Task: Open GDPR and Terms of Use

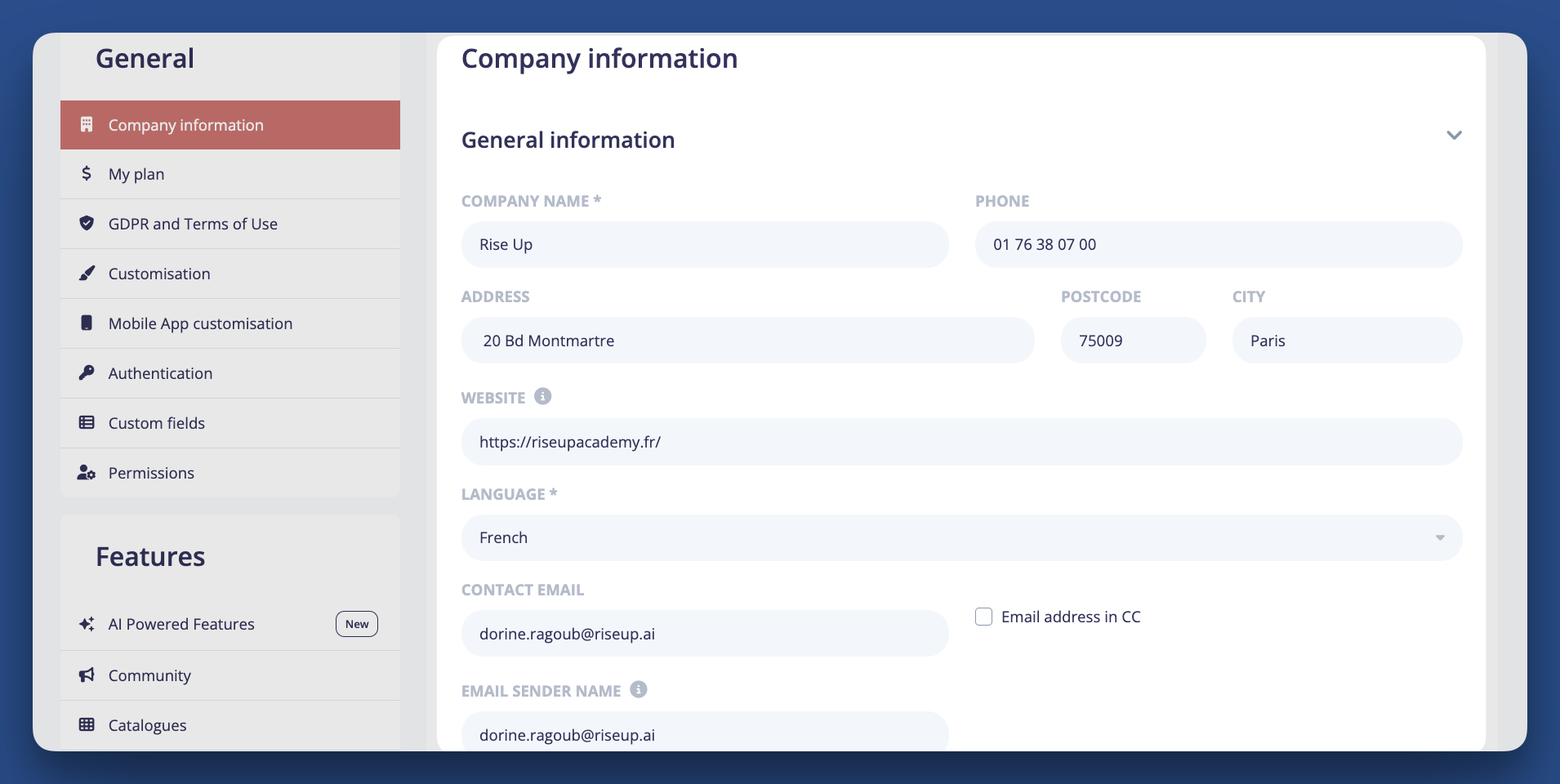Action: pyautogui.click(x=230, y=224)
